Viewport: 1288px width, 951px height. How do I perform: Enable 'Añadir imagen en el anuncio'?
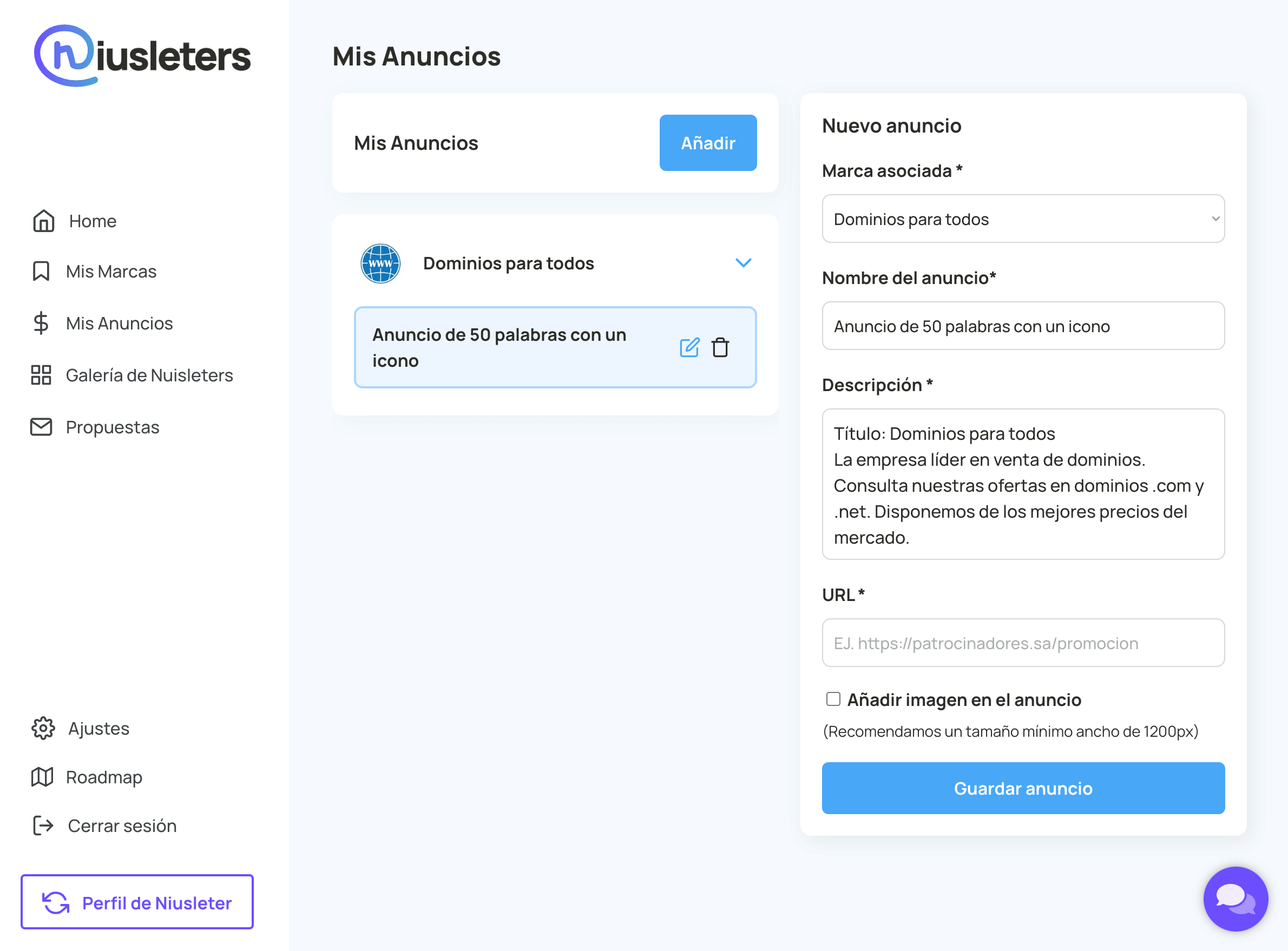tap(833, 699)
